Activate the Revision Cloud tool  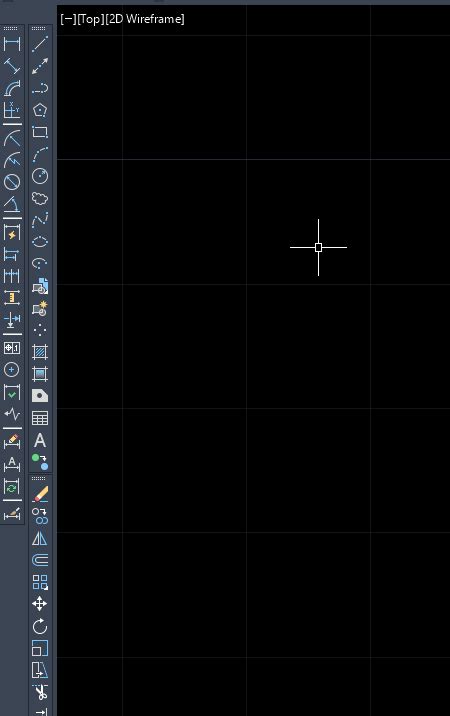(x=40, y=198)
